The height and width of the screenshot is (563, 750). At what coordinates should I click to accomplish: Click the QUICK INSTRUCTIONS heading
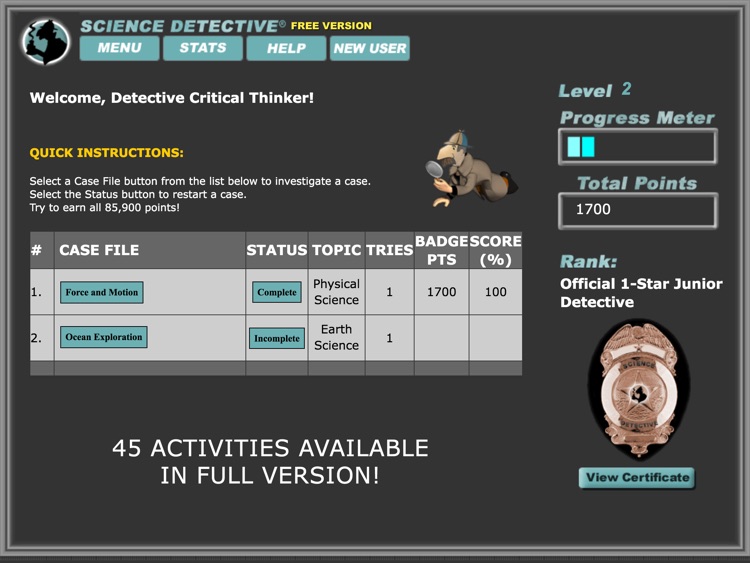tap(106, 153)
